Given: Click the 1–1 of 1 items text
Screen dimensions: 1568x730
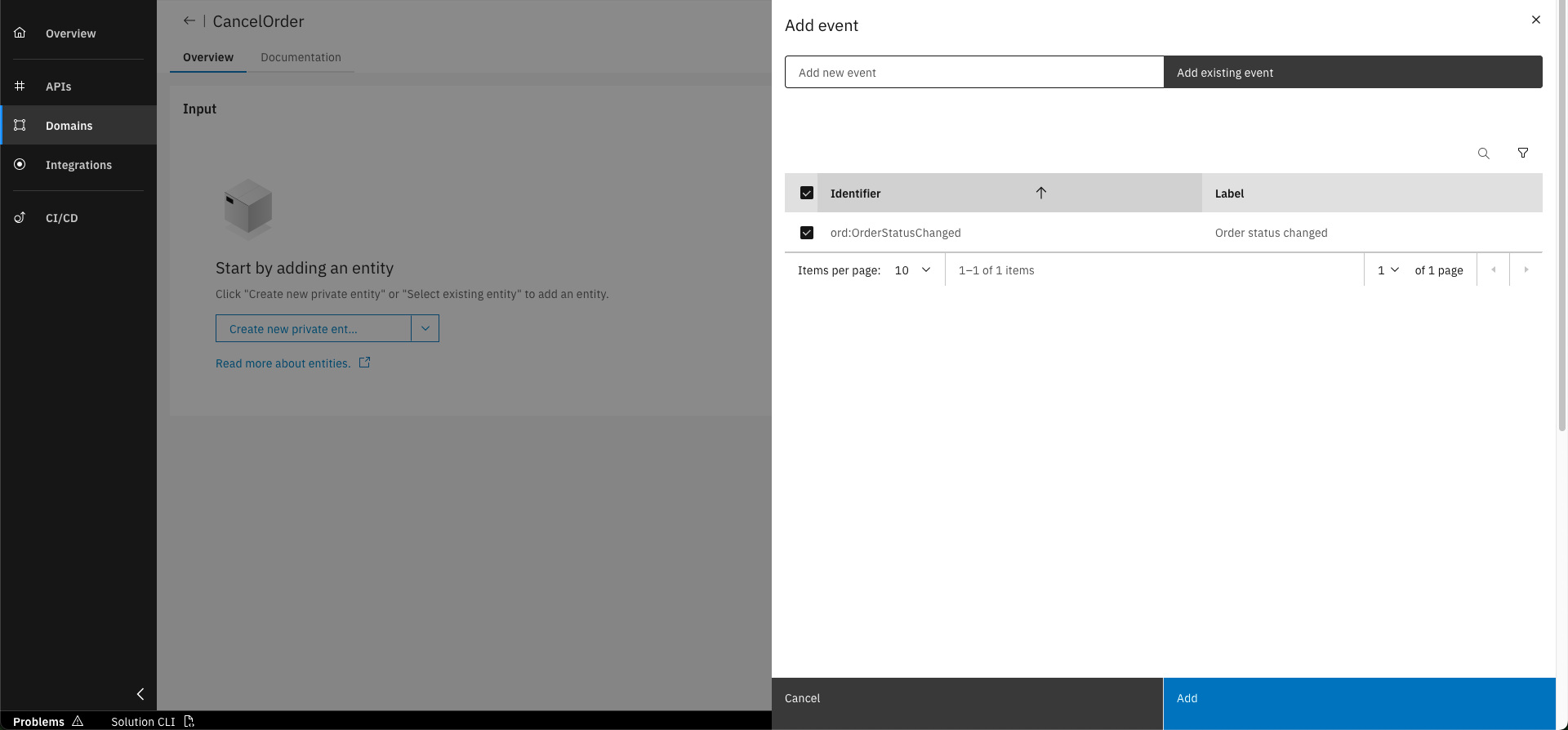Looking at the screenshot, I should (x=996, y=270).
